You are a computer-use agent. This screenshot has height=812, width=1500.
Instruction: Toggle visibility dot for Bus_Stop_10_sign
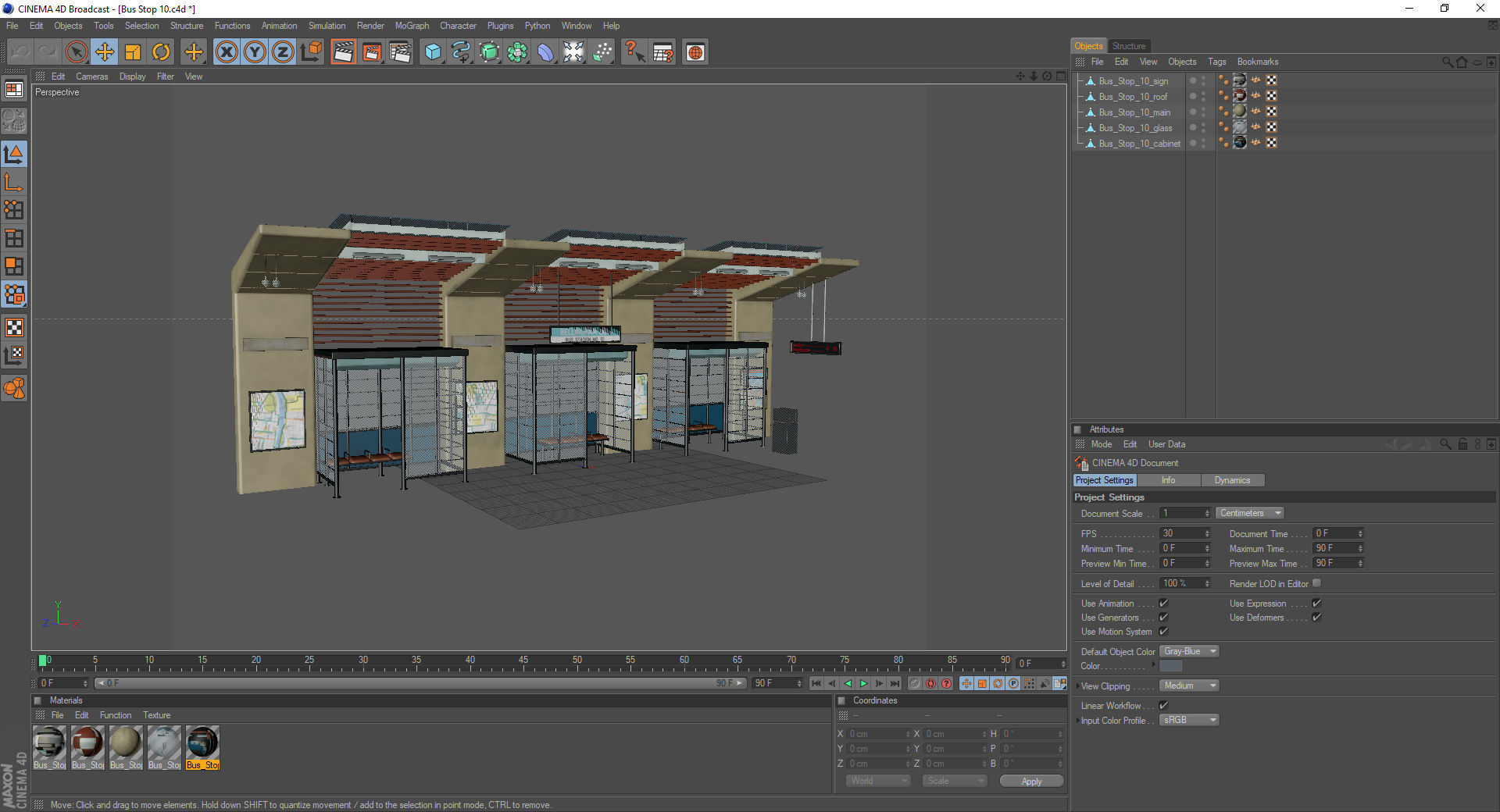click(x=1193, y=80)
